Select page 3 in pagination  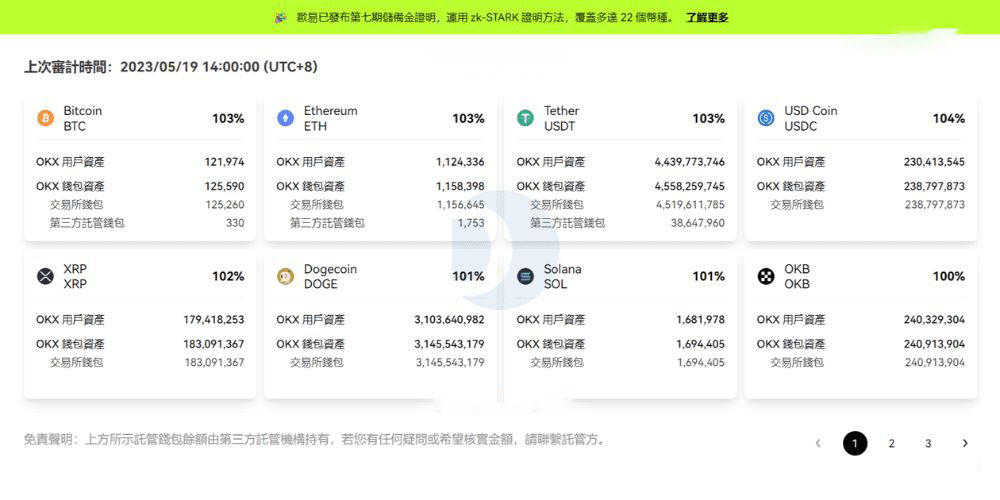[928, 443]
